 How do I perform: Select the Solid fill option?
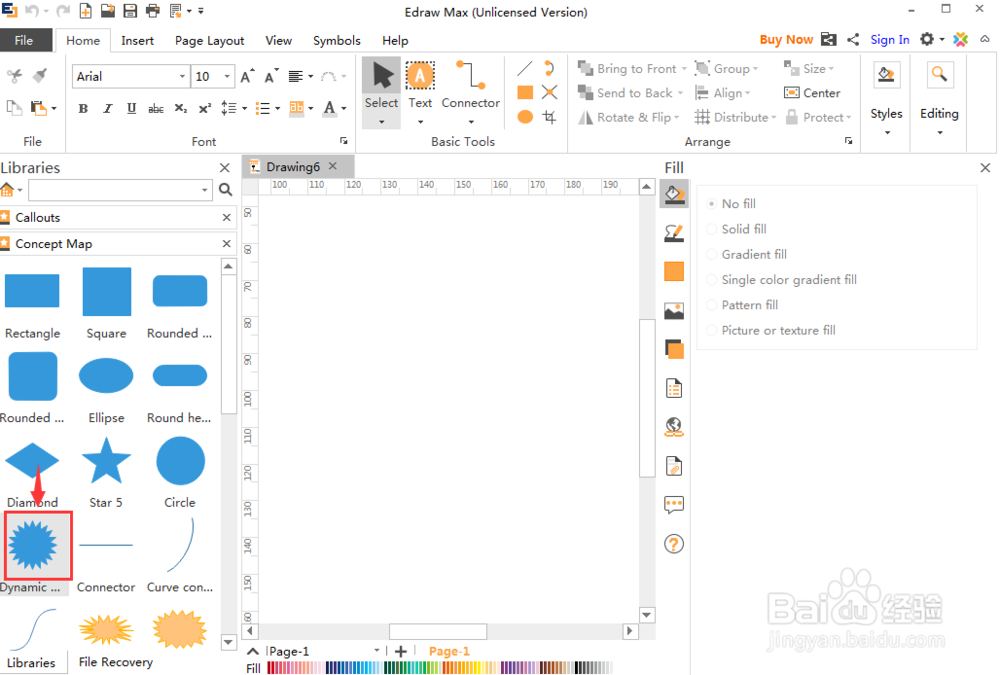[x=737, y=229]
